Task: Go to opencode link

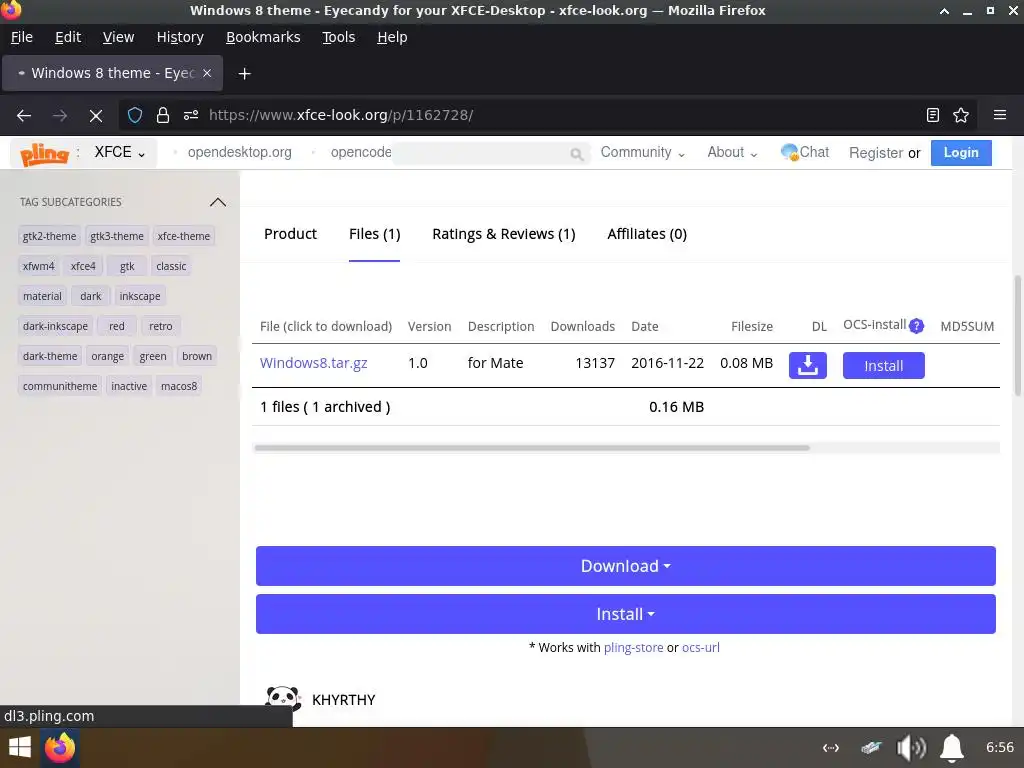Action: (x=360, y=152)
